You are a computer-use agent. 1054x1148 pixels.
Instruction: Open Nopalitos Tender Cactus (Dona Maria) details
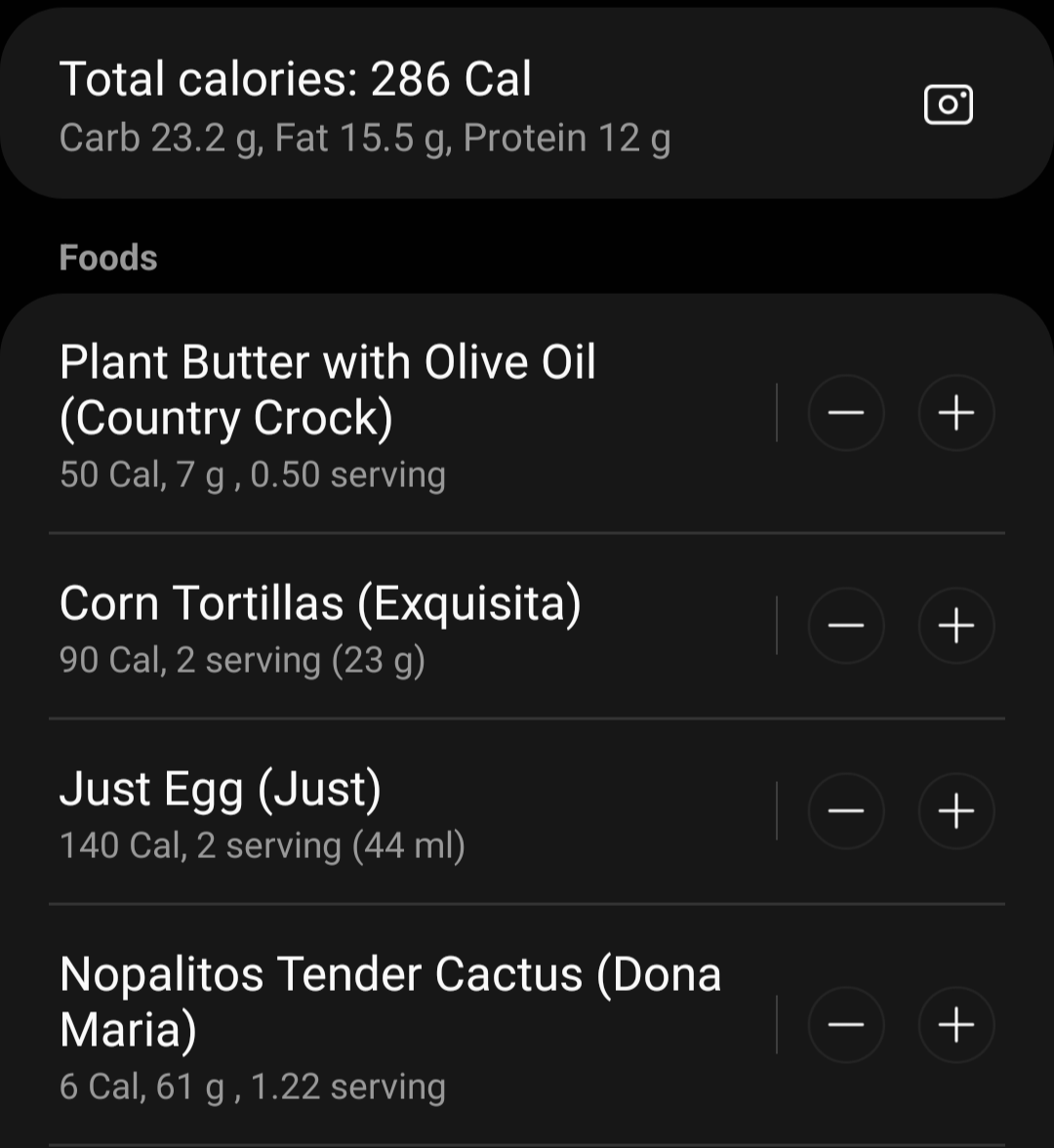390,1002
